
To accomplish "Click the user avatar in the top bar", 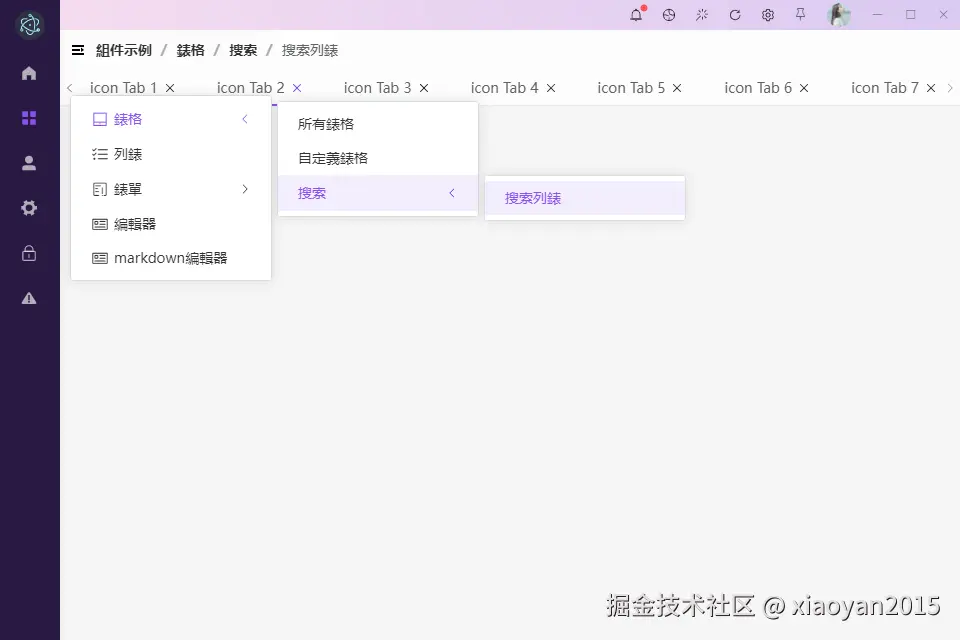I will pyautogui.click(x=839, y=15).
